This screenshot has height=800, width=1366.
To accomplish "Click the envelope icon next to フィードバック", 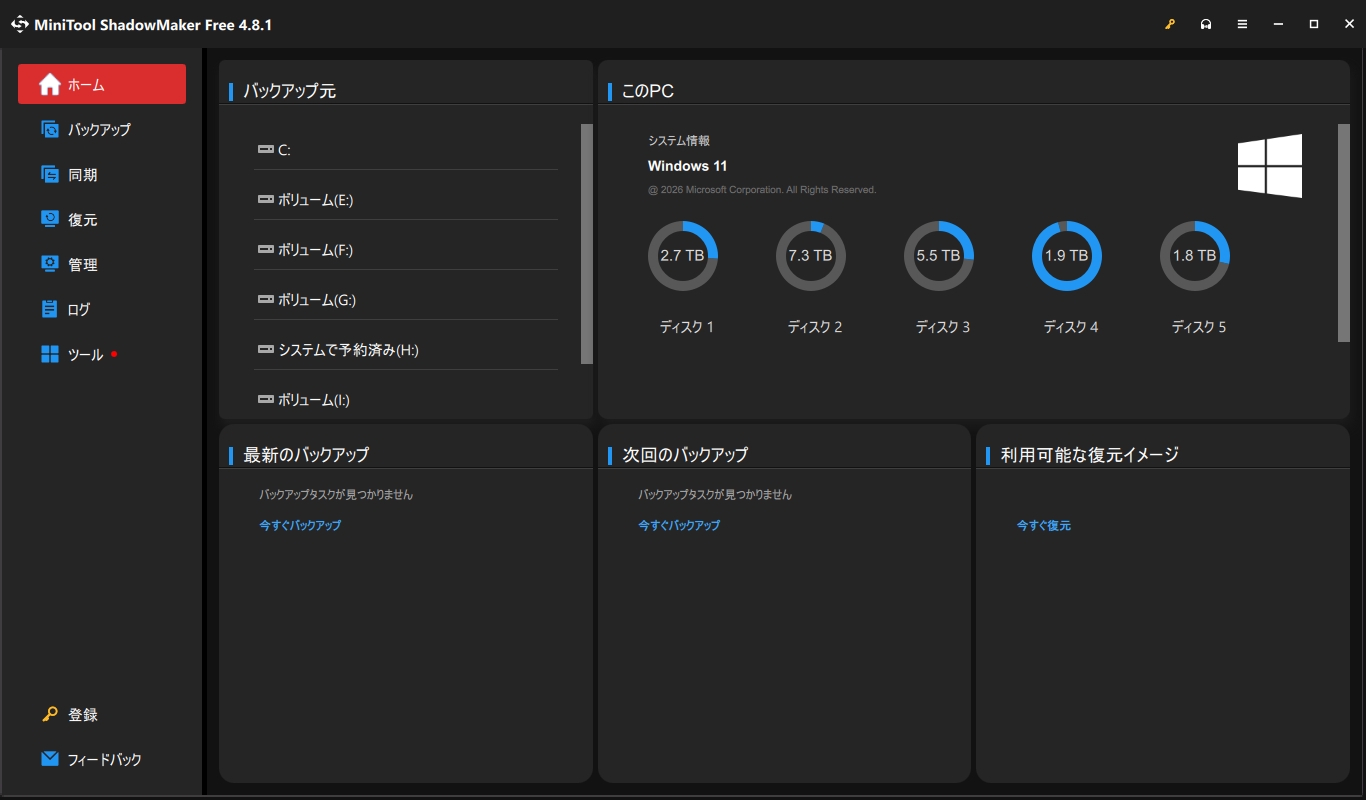I will [x=50, y=759].
